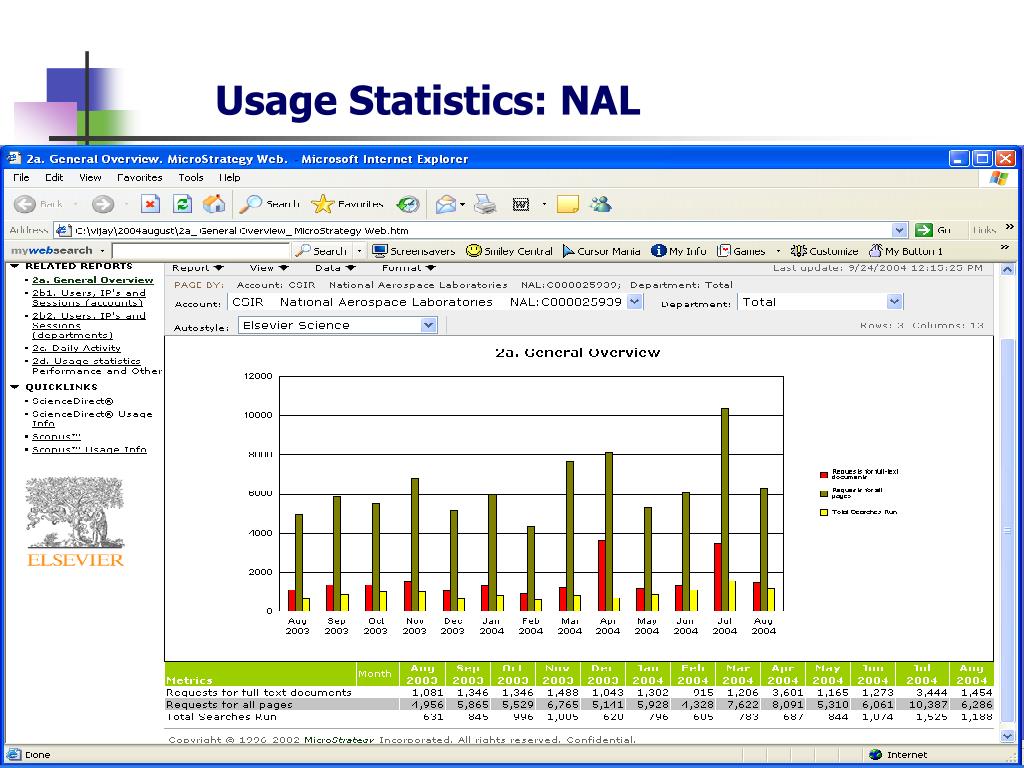Go to the Home page icon
1024x768 pixels.
tap(214, 204)
